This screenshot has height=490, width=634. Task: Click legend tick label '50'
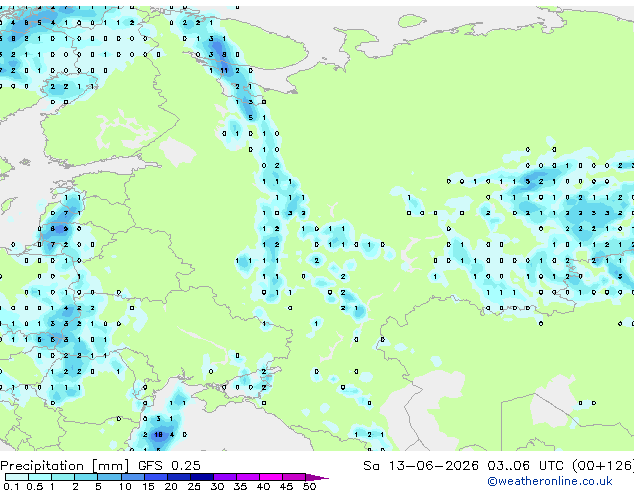pos(309,486)
